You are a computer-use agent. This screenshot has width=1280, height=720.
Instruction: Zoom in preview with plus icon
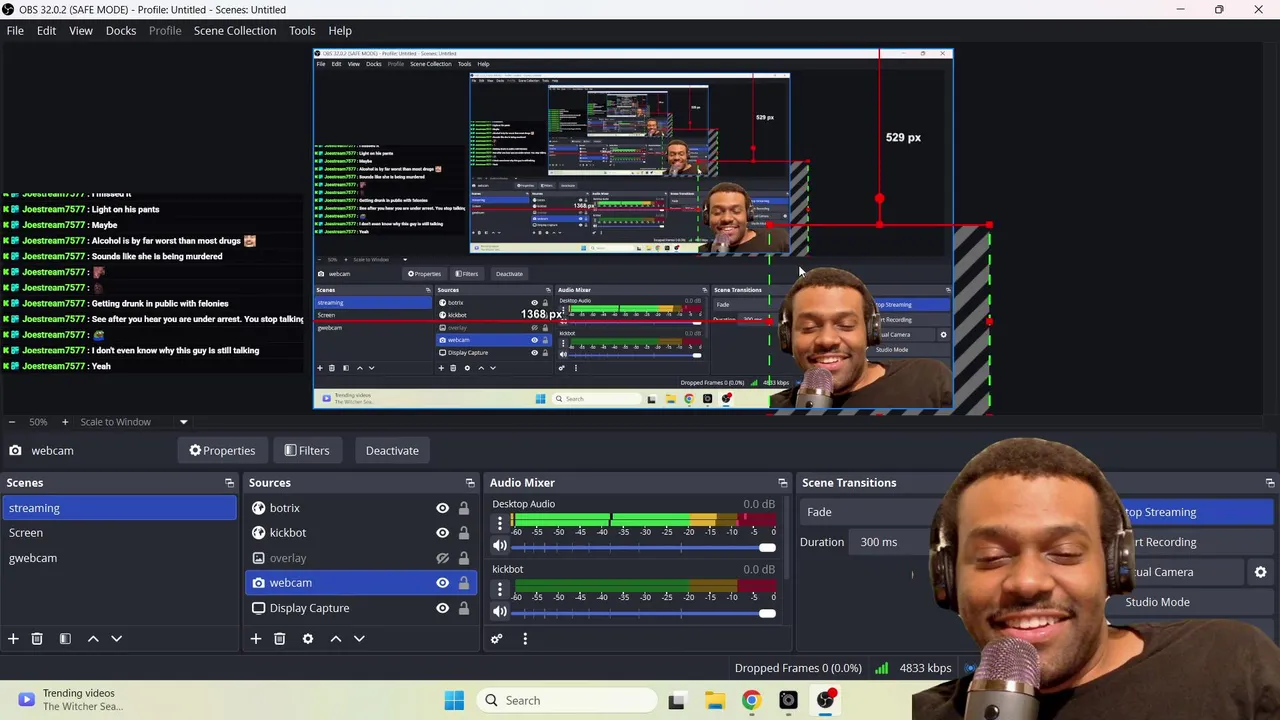click(x=65, y=422)
